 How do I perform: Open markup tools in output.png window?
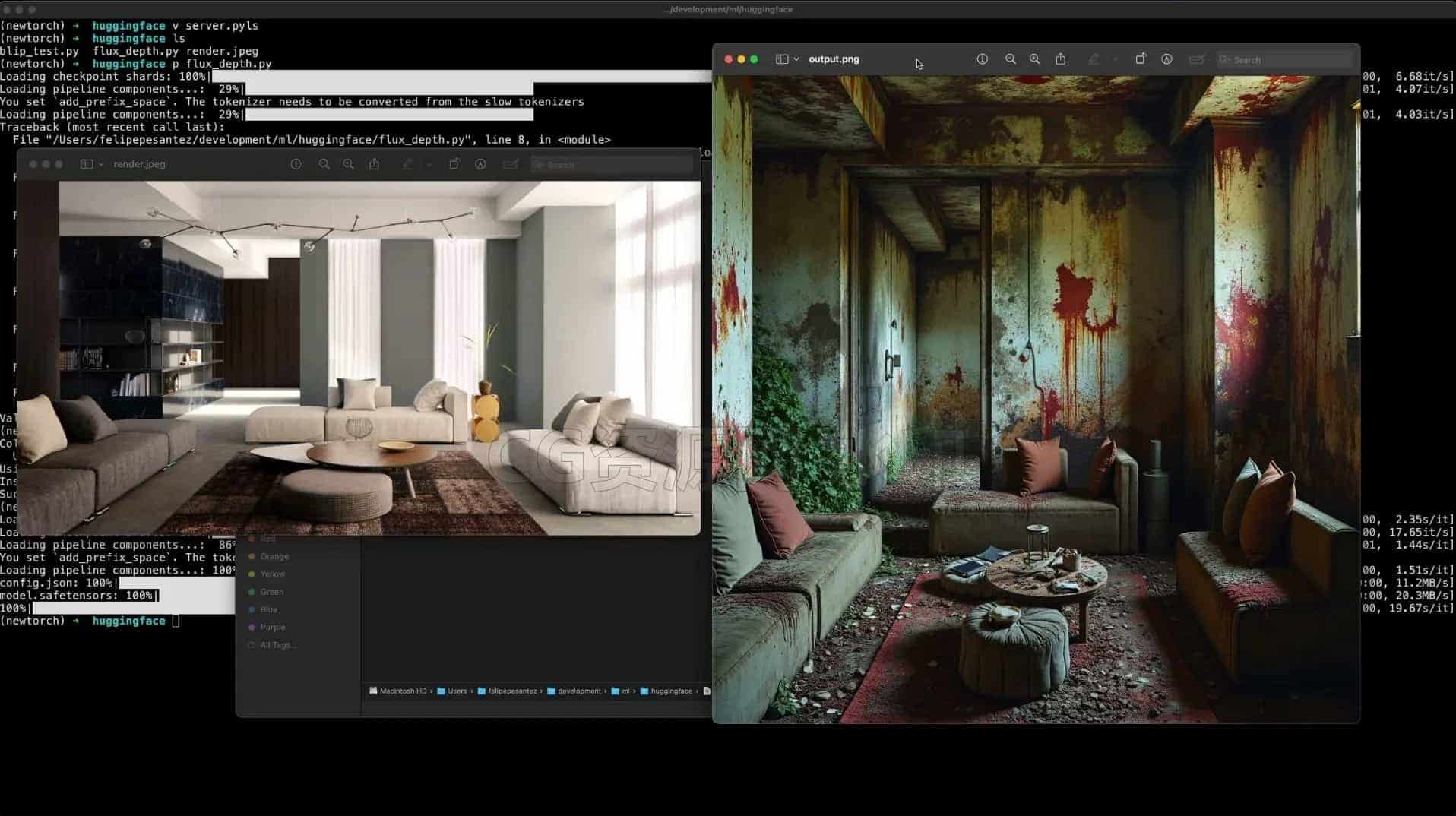pyautogui.click(x=1166, y=59)
